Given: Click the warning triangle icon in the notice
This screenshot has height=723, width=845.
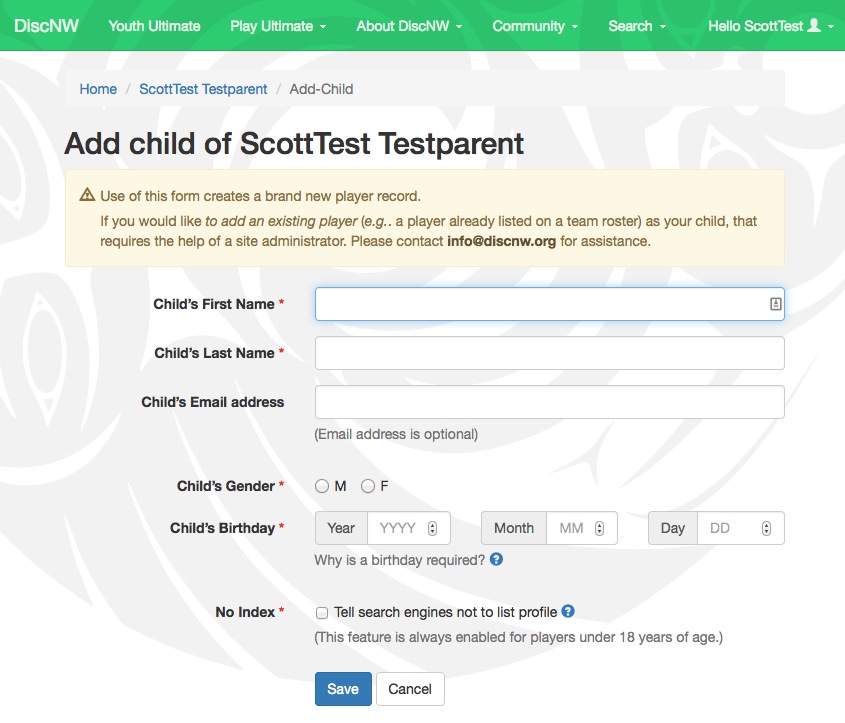Looking at the screenshot, I should (x=87, y=195).
